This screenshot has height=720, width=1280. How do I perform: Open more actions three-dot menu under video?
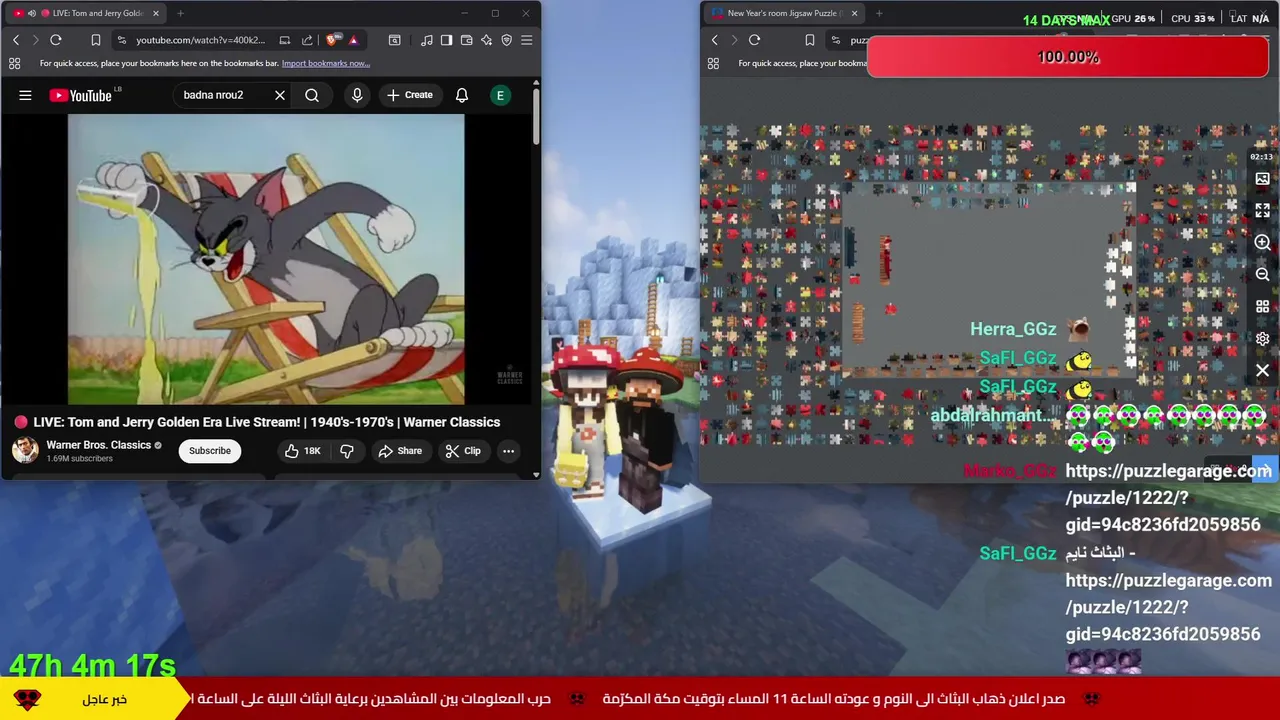pyautogui.click(x=508, y=451)
